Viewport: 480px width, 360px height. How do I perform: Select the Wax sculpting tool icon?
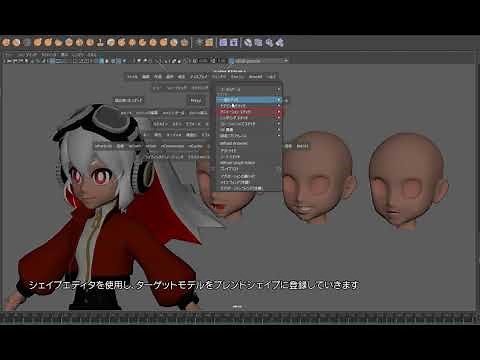pos(111,43)
